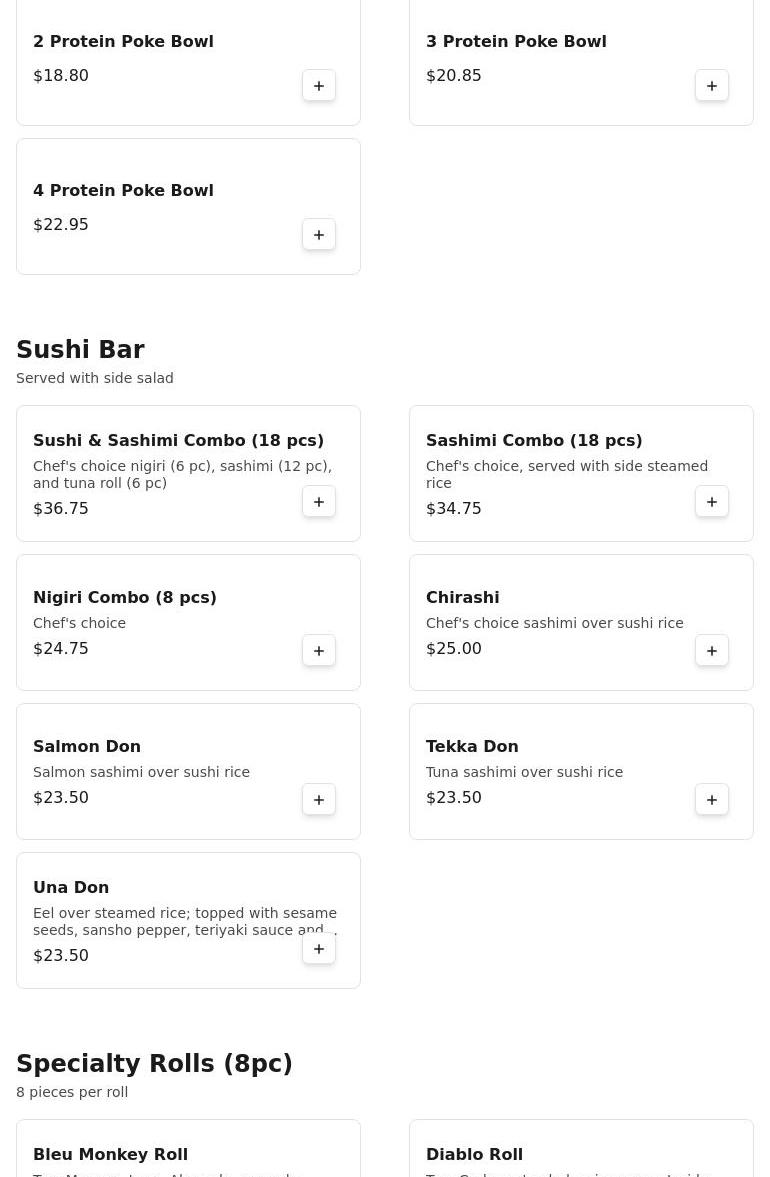Add Una Don to cart
Screen dimensions: 770x1177
[319, 949]
